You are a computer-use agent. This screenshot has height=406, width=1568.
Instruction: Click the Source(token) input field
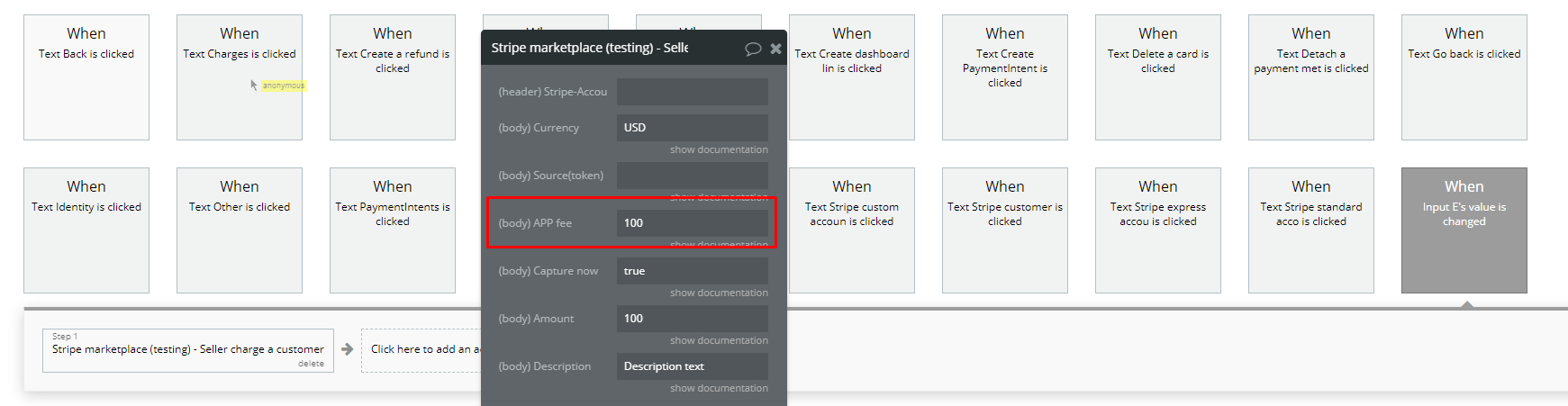[693, 176]
